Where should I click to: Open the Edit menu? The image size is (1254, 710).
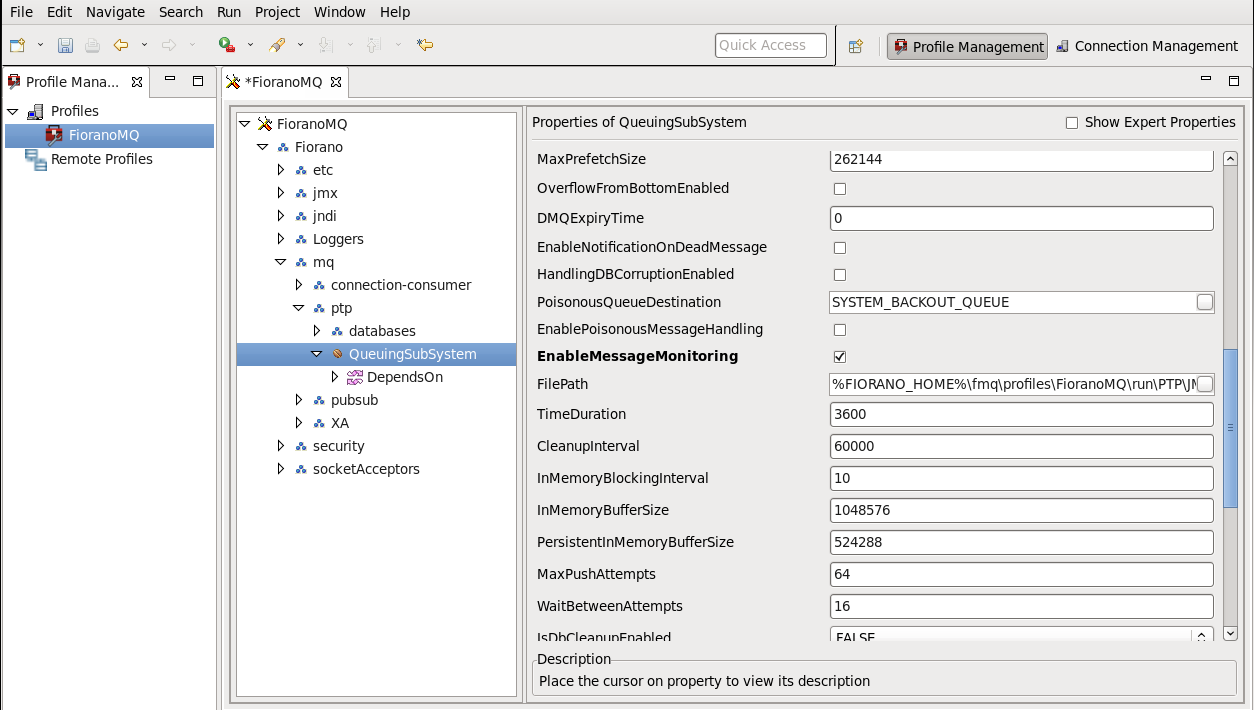(59, 12)
